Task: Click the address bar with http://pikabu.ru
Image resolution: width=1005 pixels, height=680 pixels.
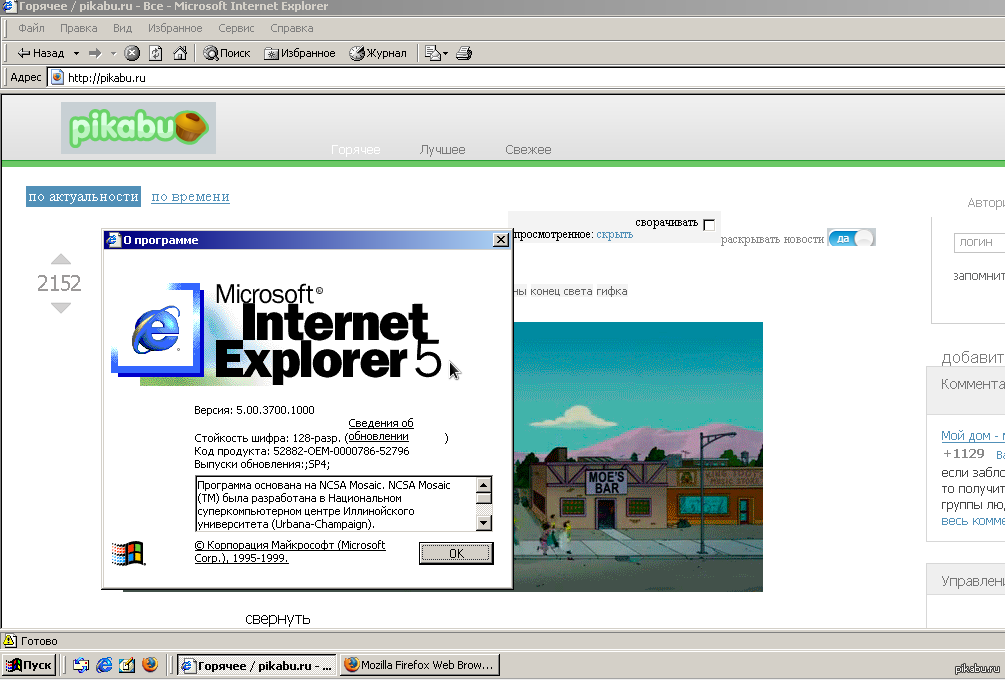Action: [x=526, y=78]
